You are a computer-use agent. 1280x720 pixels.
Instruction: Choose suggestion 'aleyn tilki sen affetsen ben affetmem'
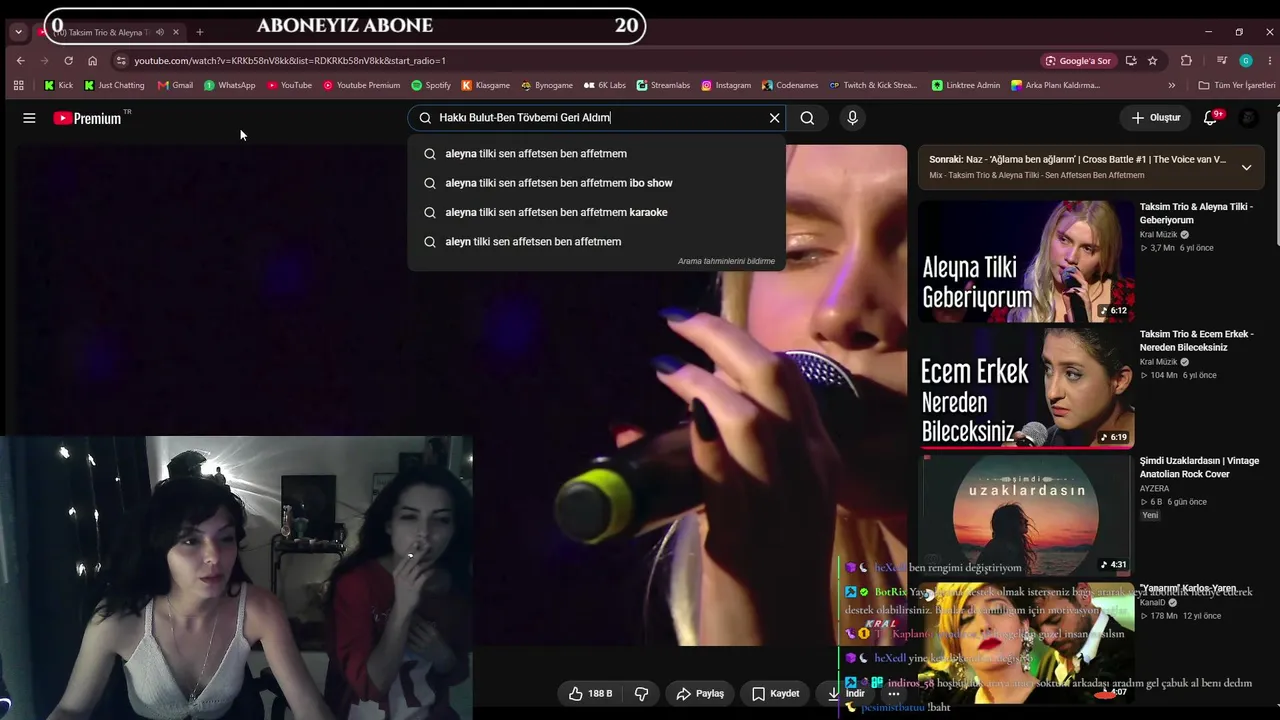coord(596,242)
